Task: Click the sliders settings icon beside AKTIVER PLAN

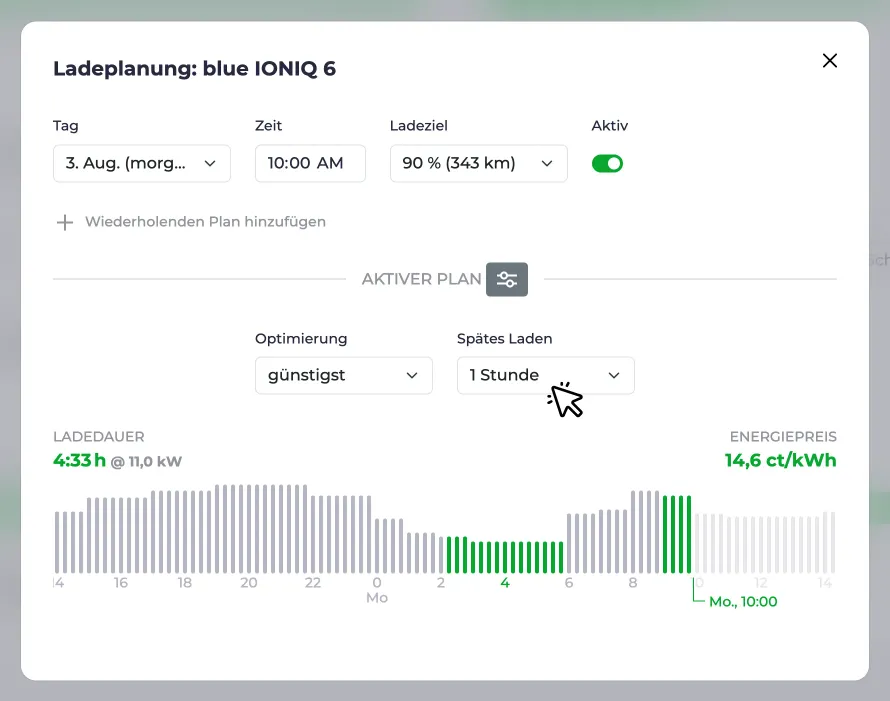Action: [x=506, y=279]
